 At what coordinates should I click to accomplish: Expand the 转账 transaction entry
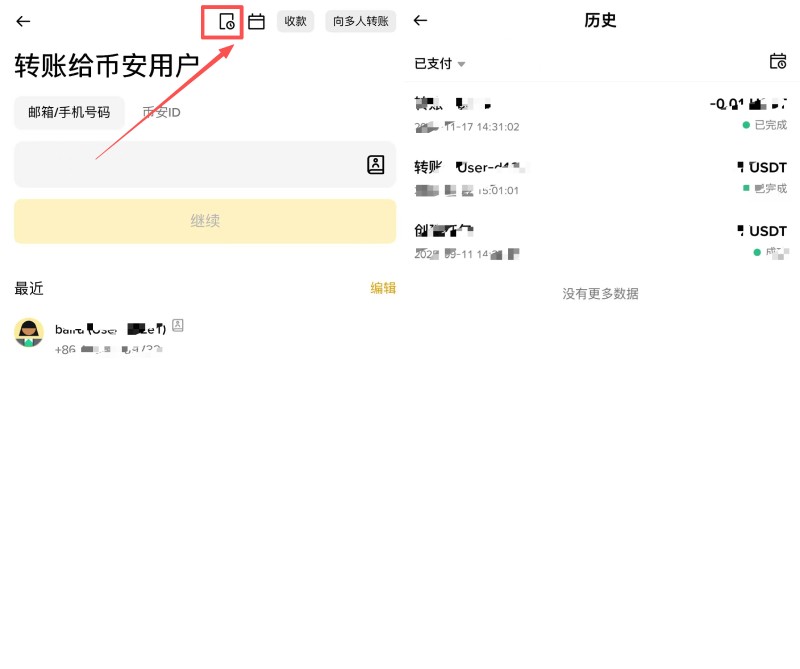[600, 176]
